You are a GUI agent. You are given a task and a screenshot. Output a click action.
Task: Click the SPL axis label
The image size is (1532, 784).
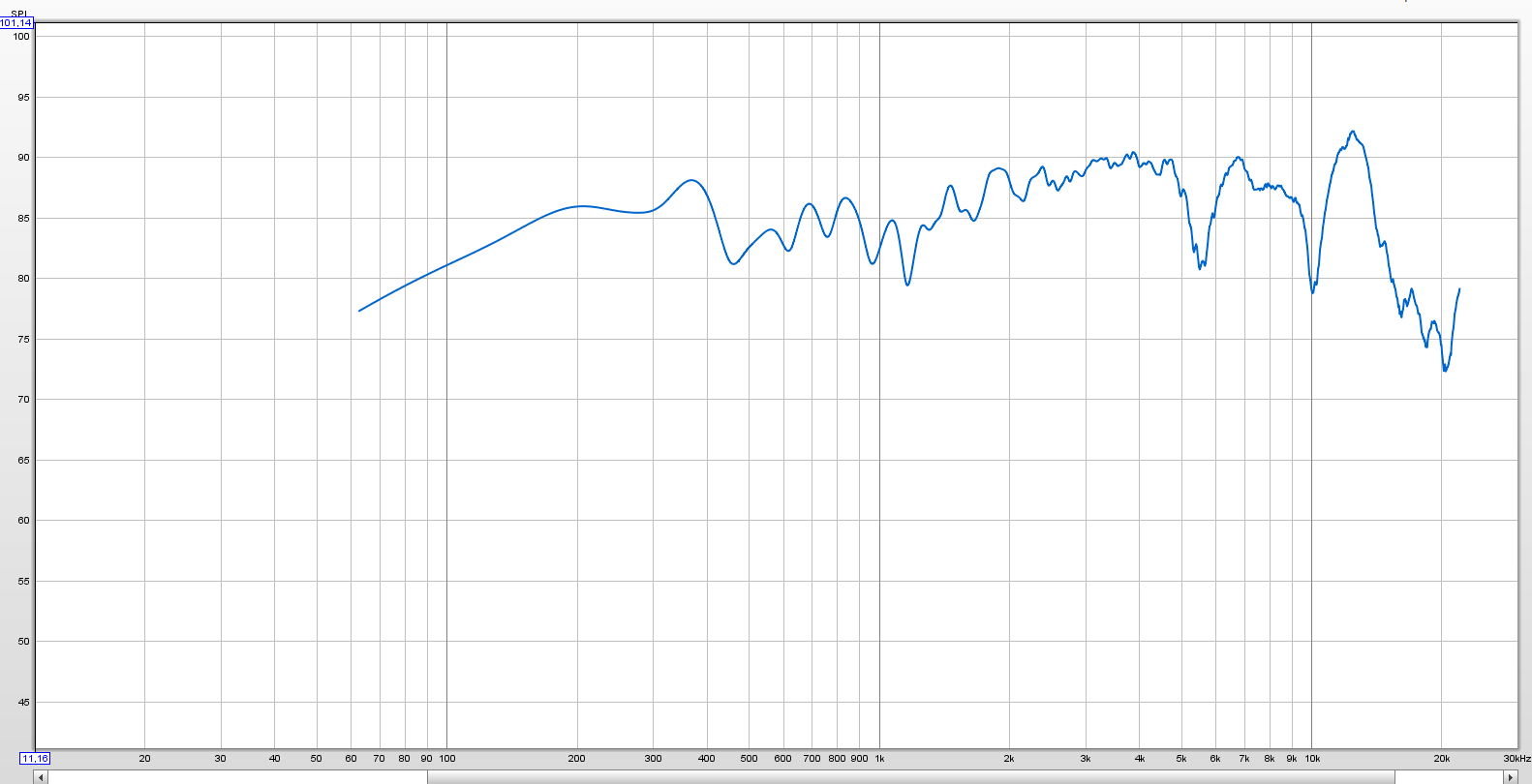tap(20, 14)
